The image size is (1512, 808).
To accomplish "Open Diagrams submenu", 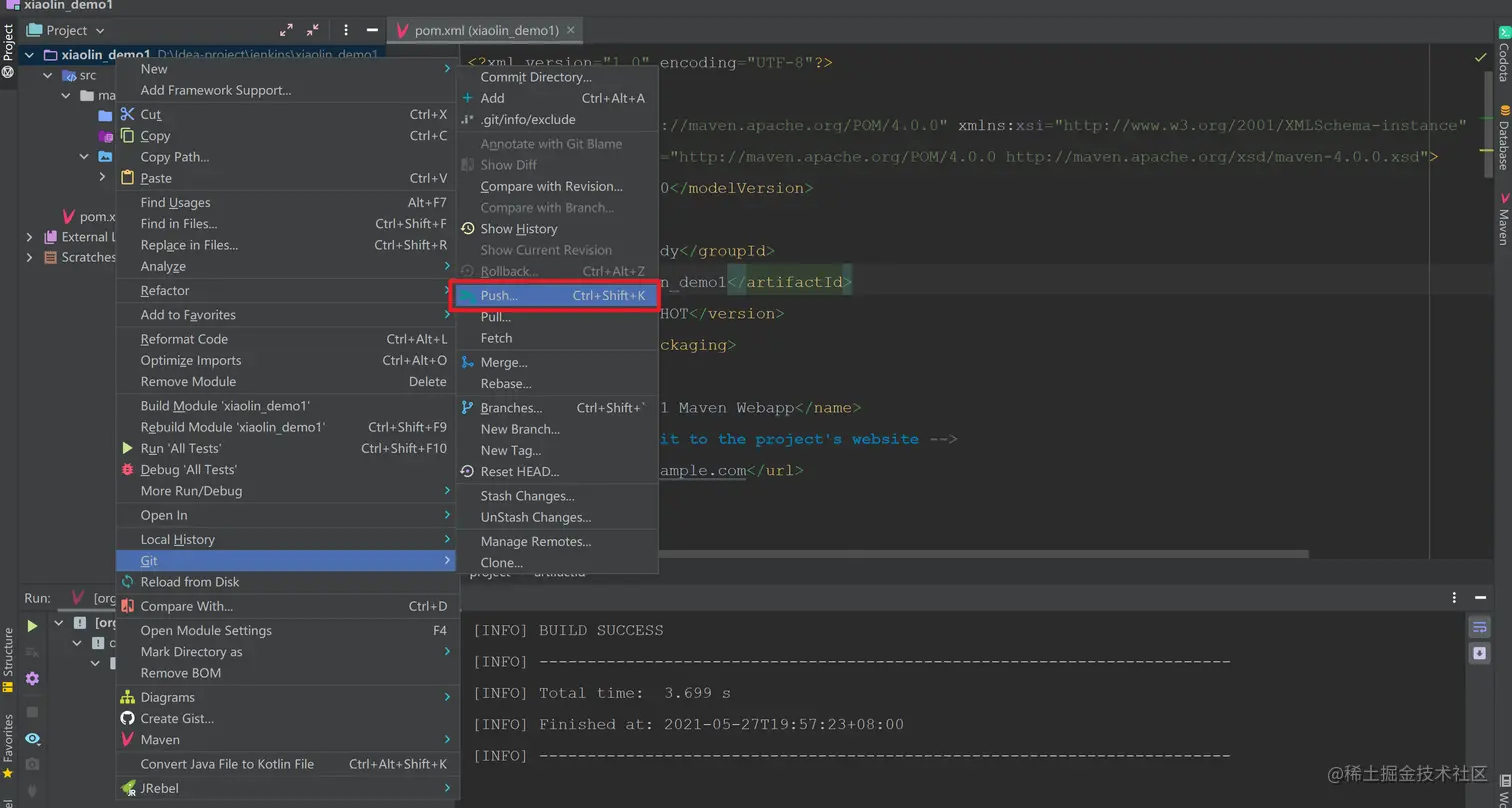I will coord(286,697).
